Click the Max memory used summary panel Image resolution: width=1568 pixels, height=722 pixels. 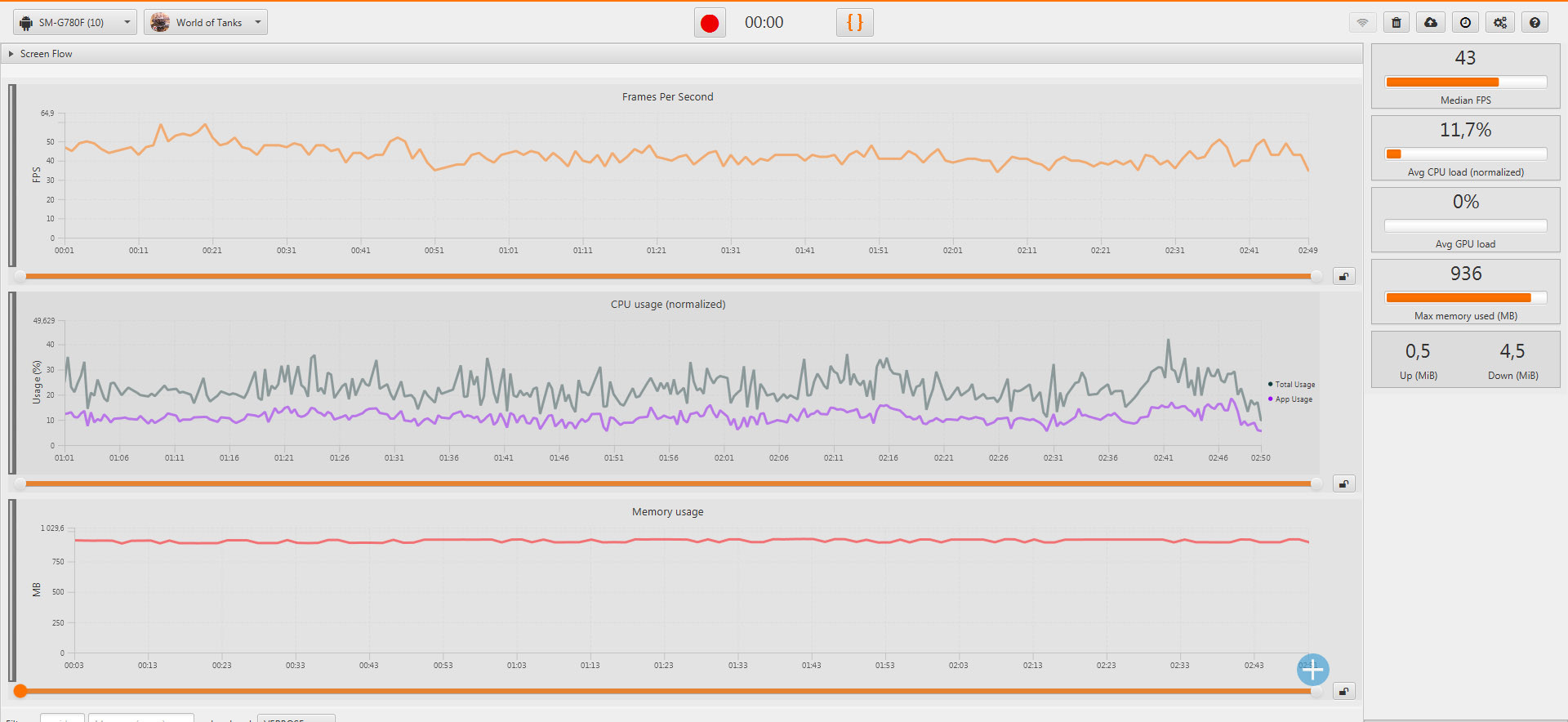coord(1465,292)
